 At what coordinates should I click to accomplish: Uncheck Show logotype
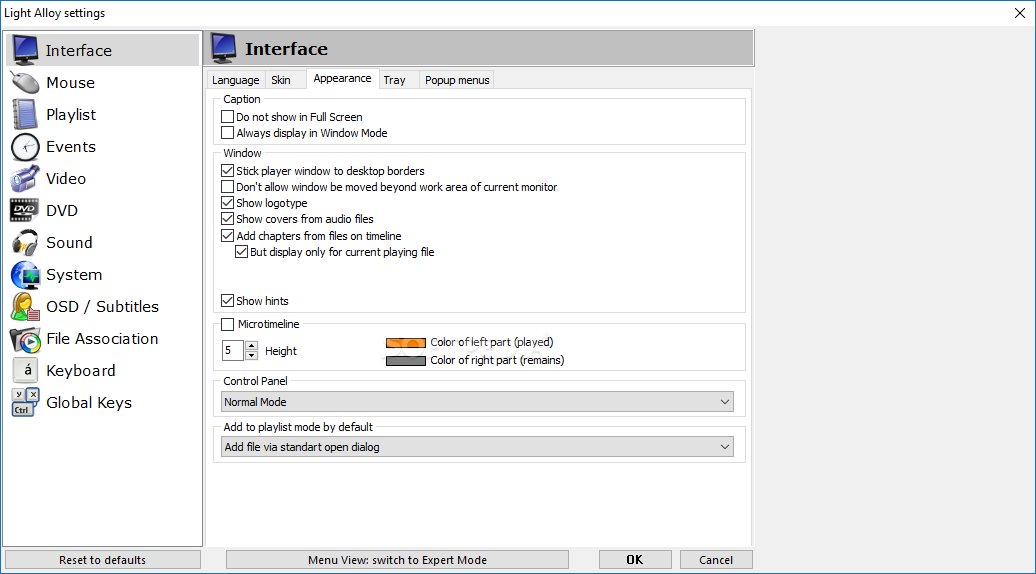point(227,203)
